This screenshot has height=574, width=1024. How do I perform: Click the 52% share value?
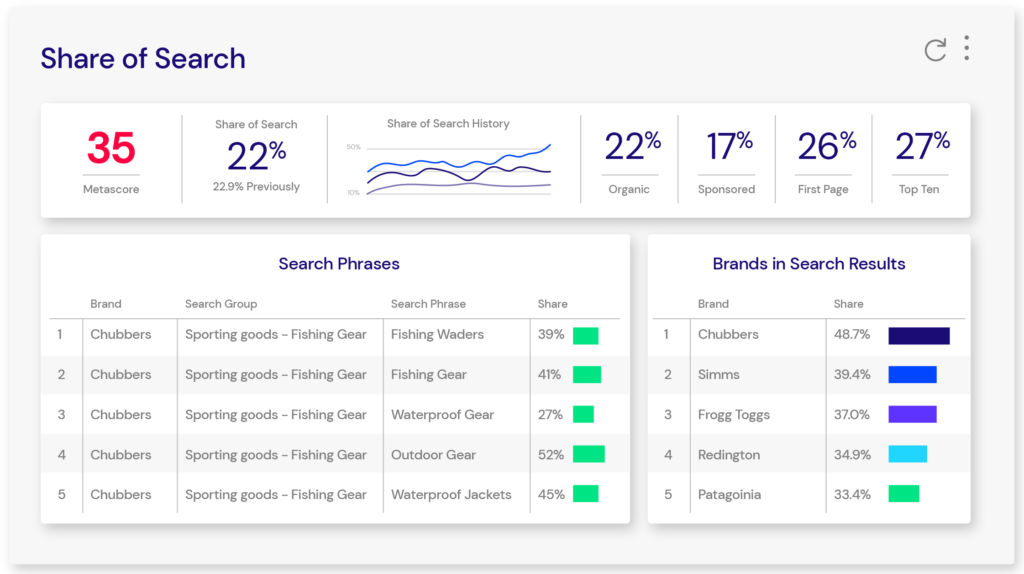(551, 454)
